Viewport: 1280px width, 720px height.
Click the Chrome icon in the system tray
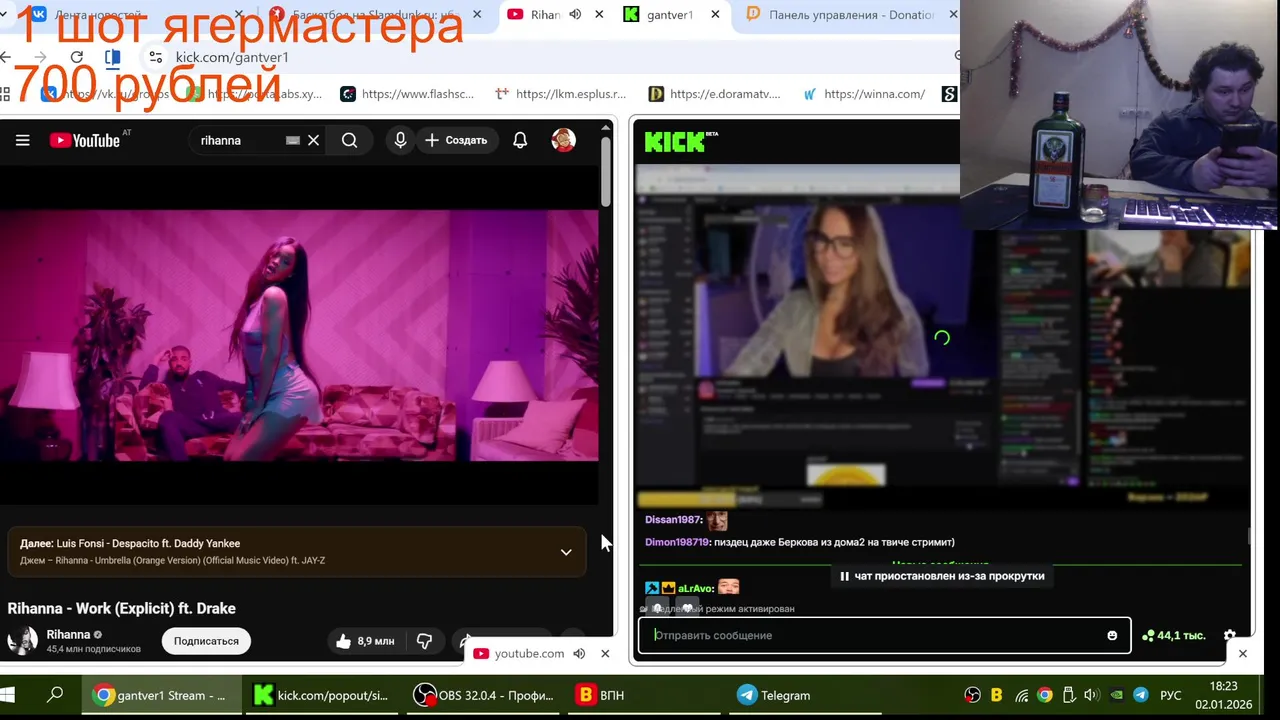coord(1045,695)
